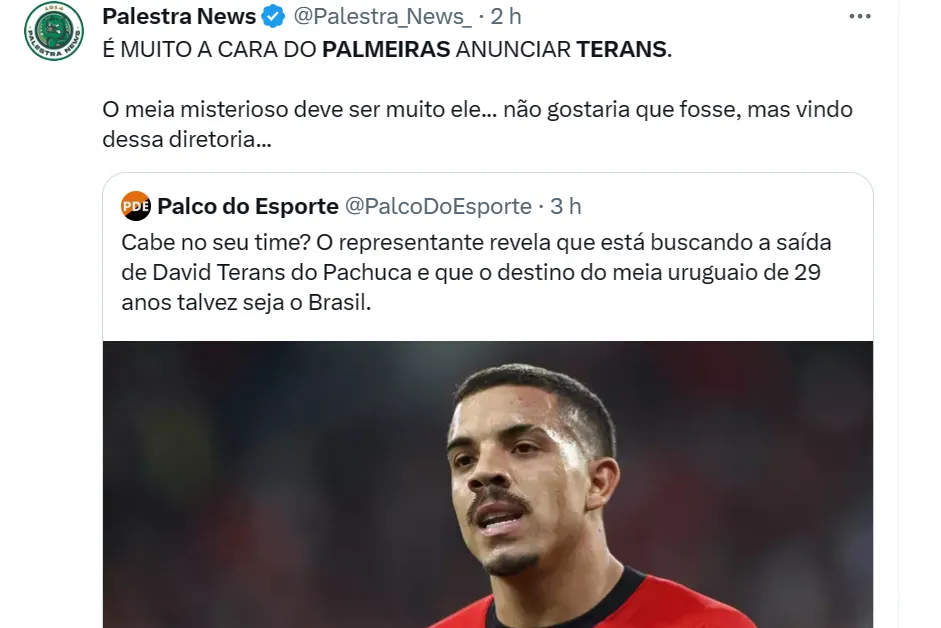
Task: Open the quoted tweet's player photo
Action: pyautogui.click(x=488, y=485)
